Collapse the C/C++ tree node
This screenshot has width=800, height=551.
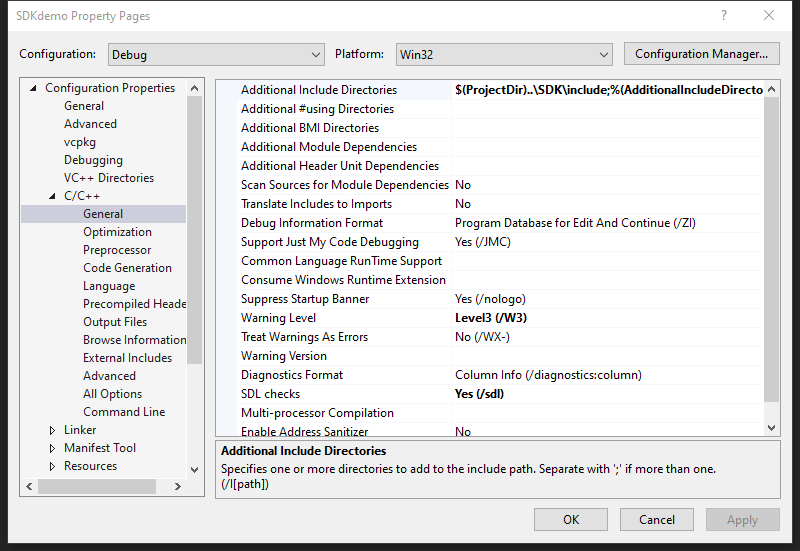pos(53,196)
